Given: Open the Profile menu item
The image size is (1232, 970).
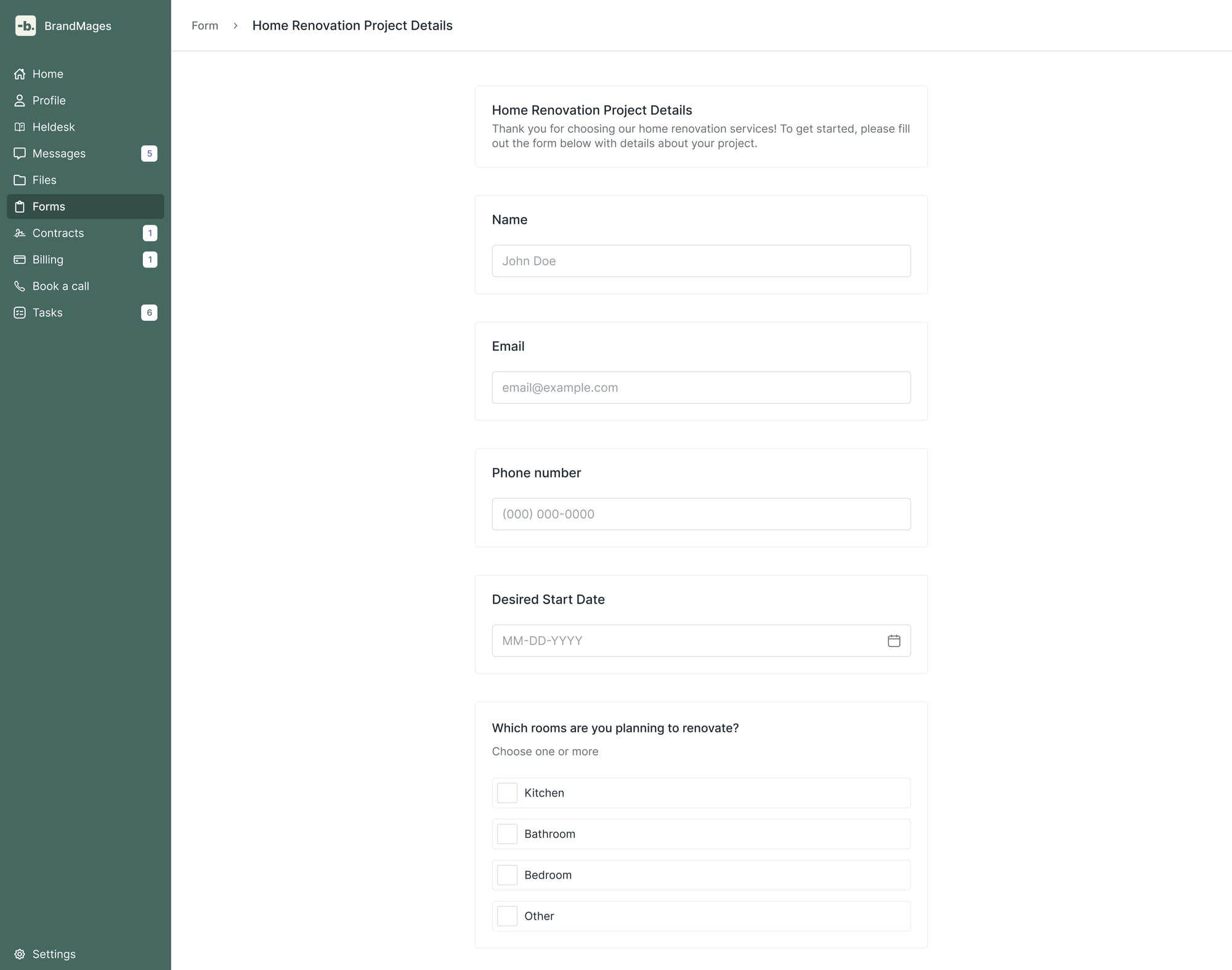Looking at the screenshot, I should 49,100.
